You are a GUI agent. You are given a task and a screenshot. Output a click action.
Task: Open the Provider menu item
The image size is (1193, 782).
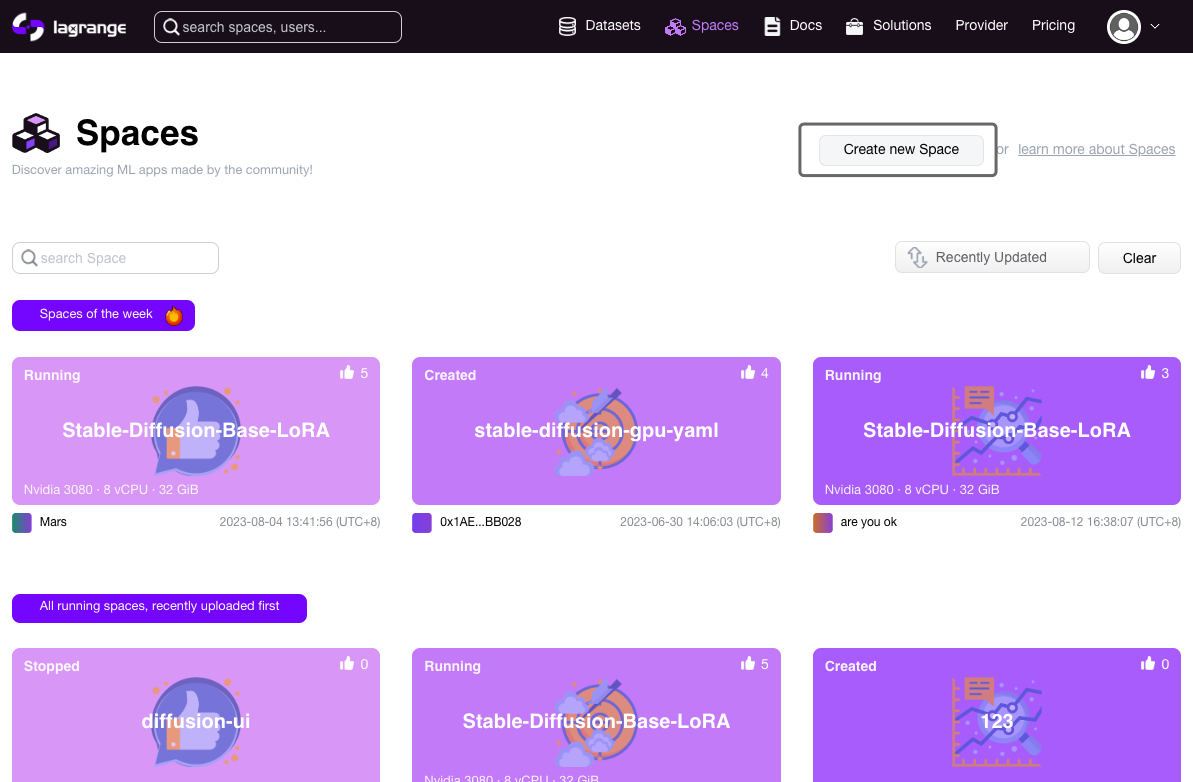point(981,25)
